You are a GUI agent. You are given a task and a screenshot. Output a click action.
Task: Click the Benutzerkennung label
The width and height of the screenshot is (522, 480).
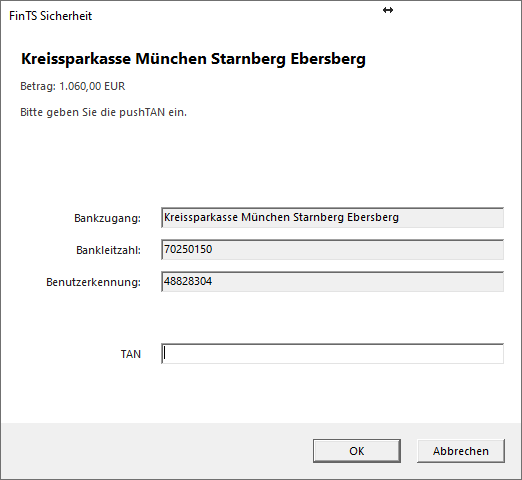click(x=93, y=282)
